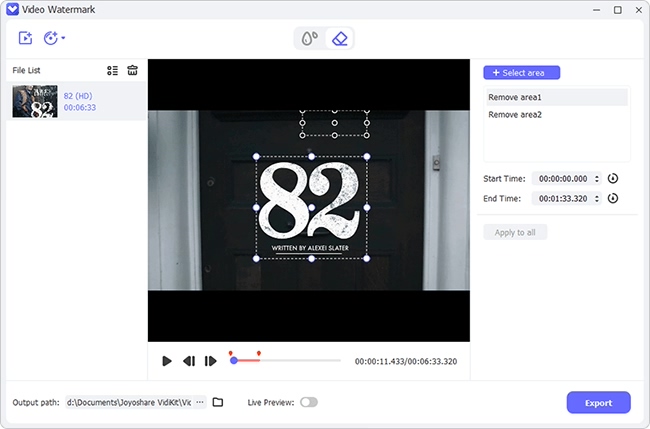Click the End Time input field

click(563, 199)
